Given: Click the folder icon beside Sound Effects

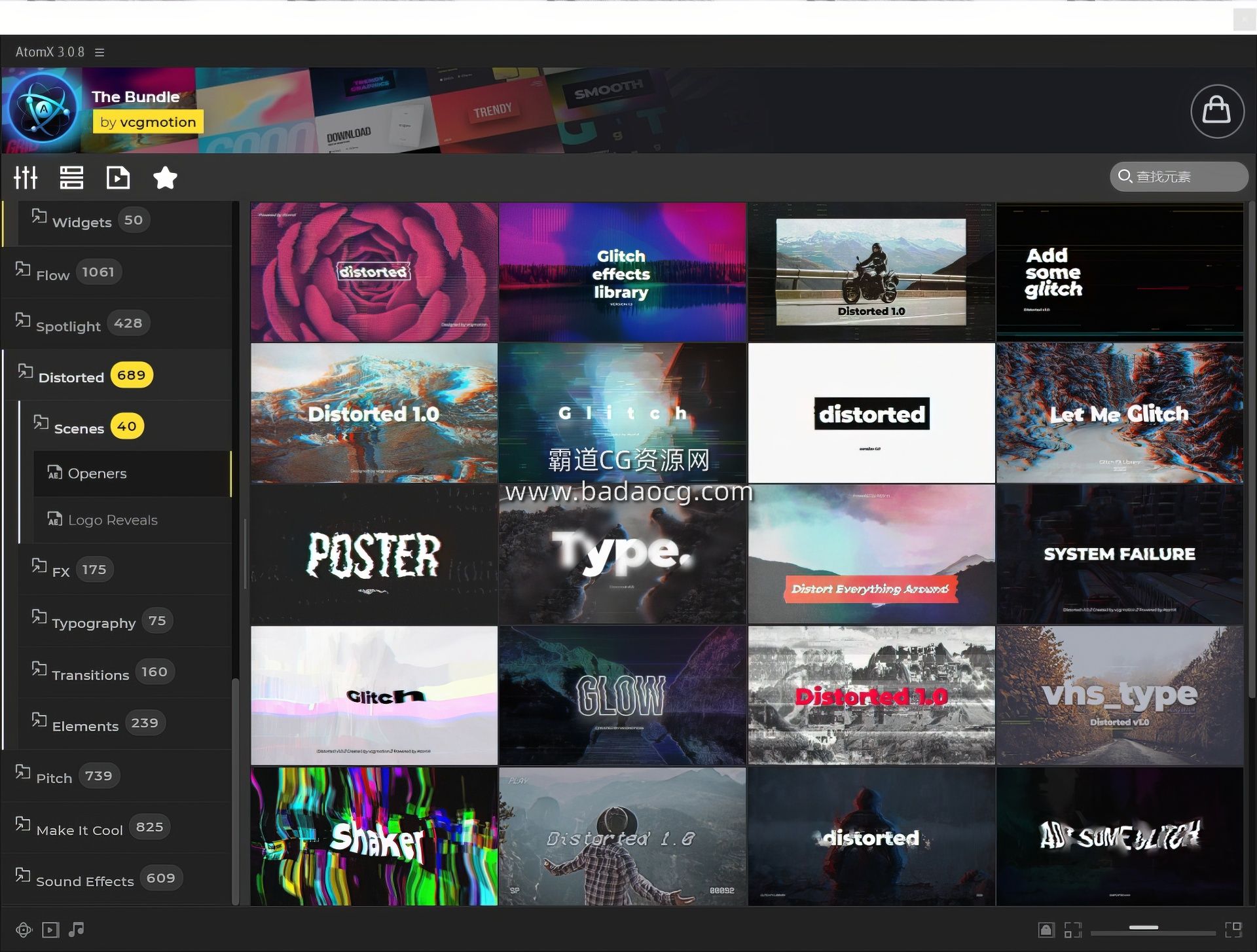Looking at the screenshot, I should point(23,875).
